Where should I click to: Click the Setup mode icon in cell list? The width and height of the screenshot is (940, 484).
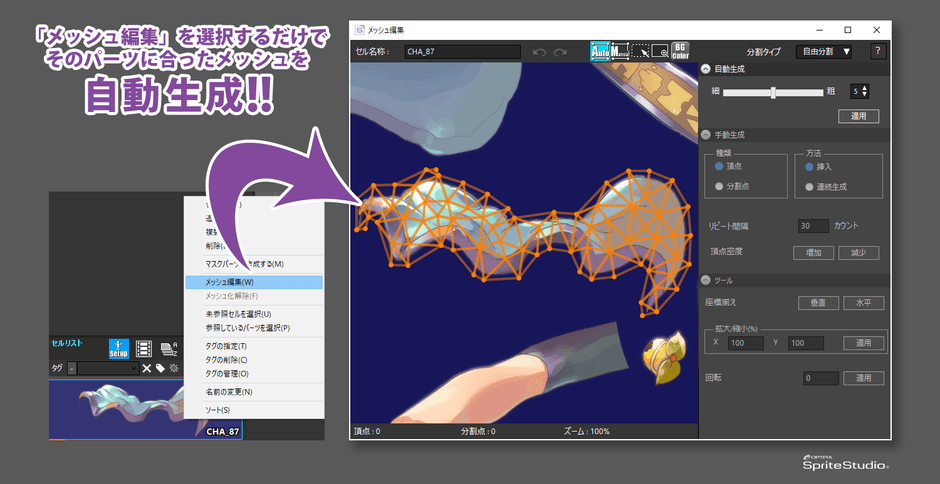tap(119, 348)
